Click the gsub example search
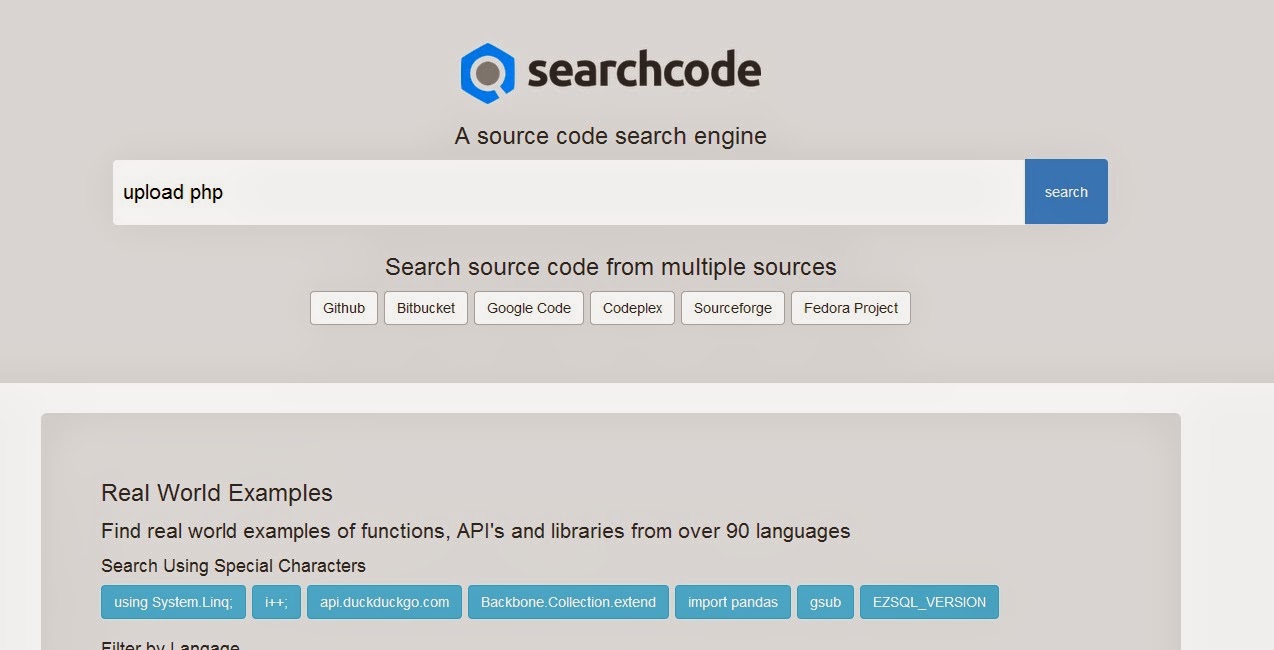 pyautogui.click(x=825, y=602)
